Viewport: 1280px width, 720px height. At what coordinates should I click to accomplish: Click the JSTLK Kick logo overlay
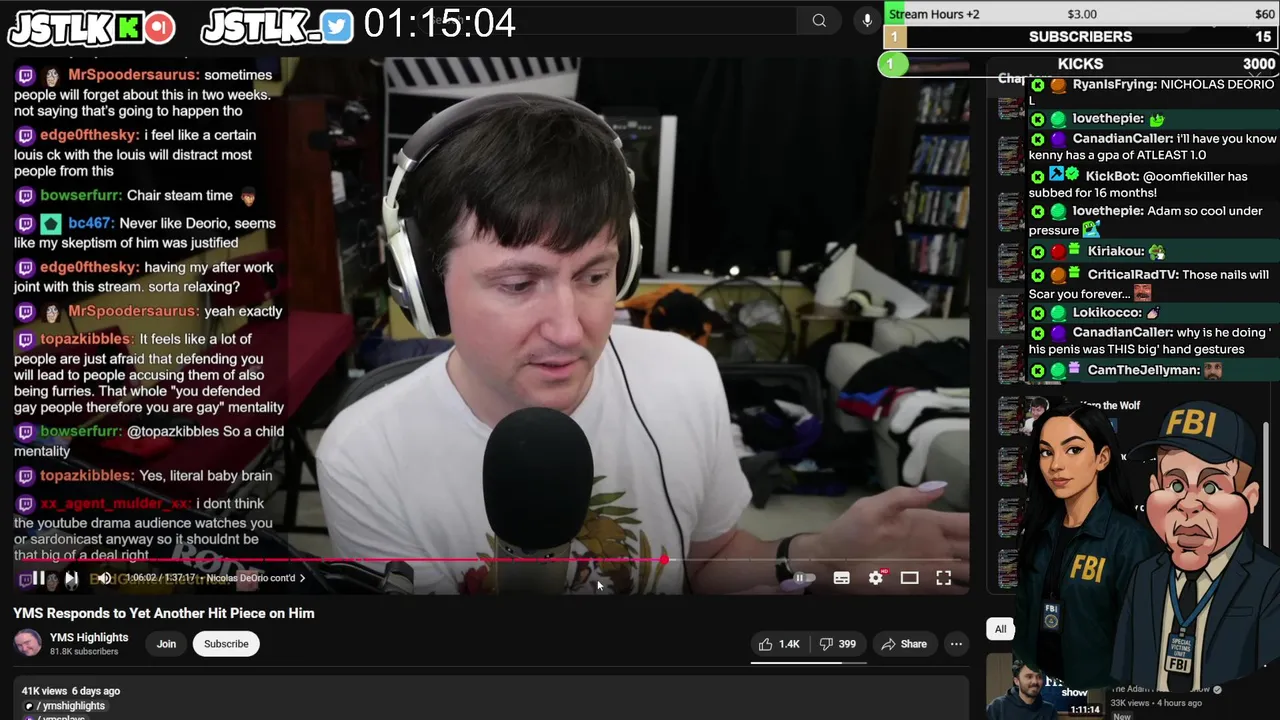(x=92, y=28)
